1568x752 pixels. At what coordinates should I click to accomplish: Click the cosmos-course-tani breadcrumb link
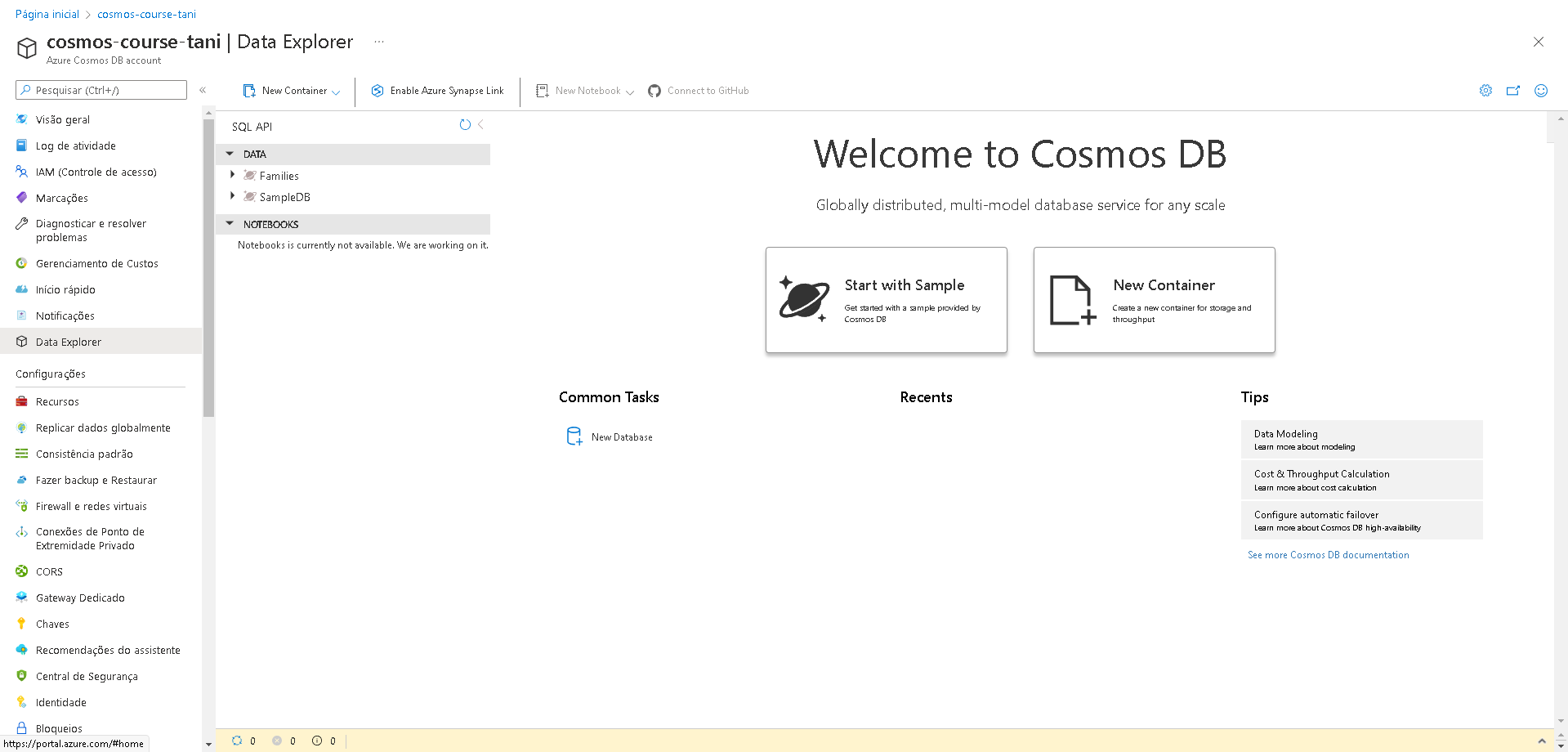pyautogui.click(x=147, y=14)
